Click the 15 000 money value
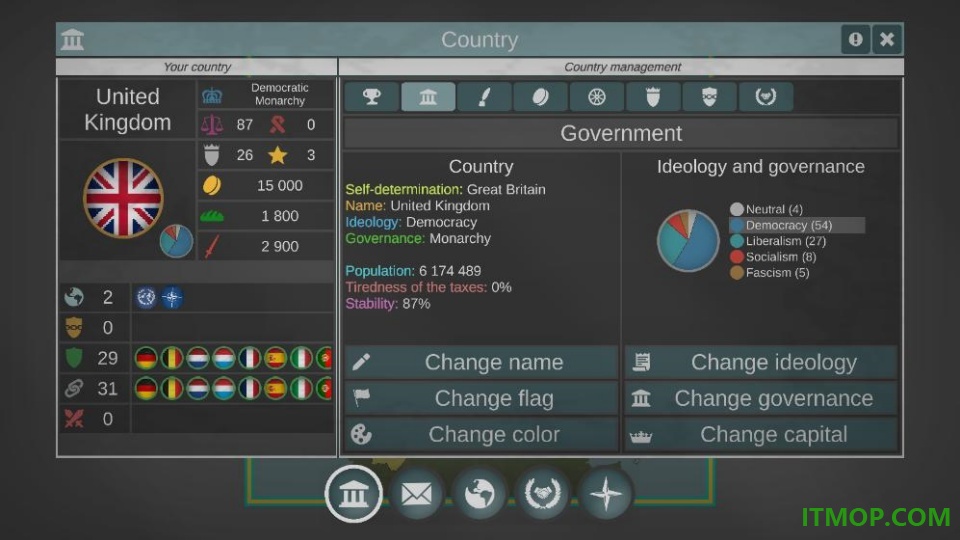 280,186
